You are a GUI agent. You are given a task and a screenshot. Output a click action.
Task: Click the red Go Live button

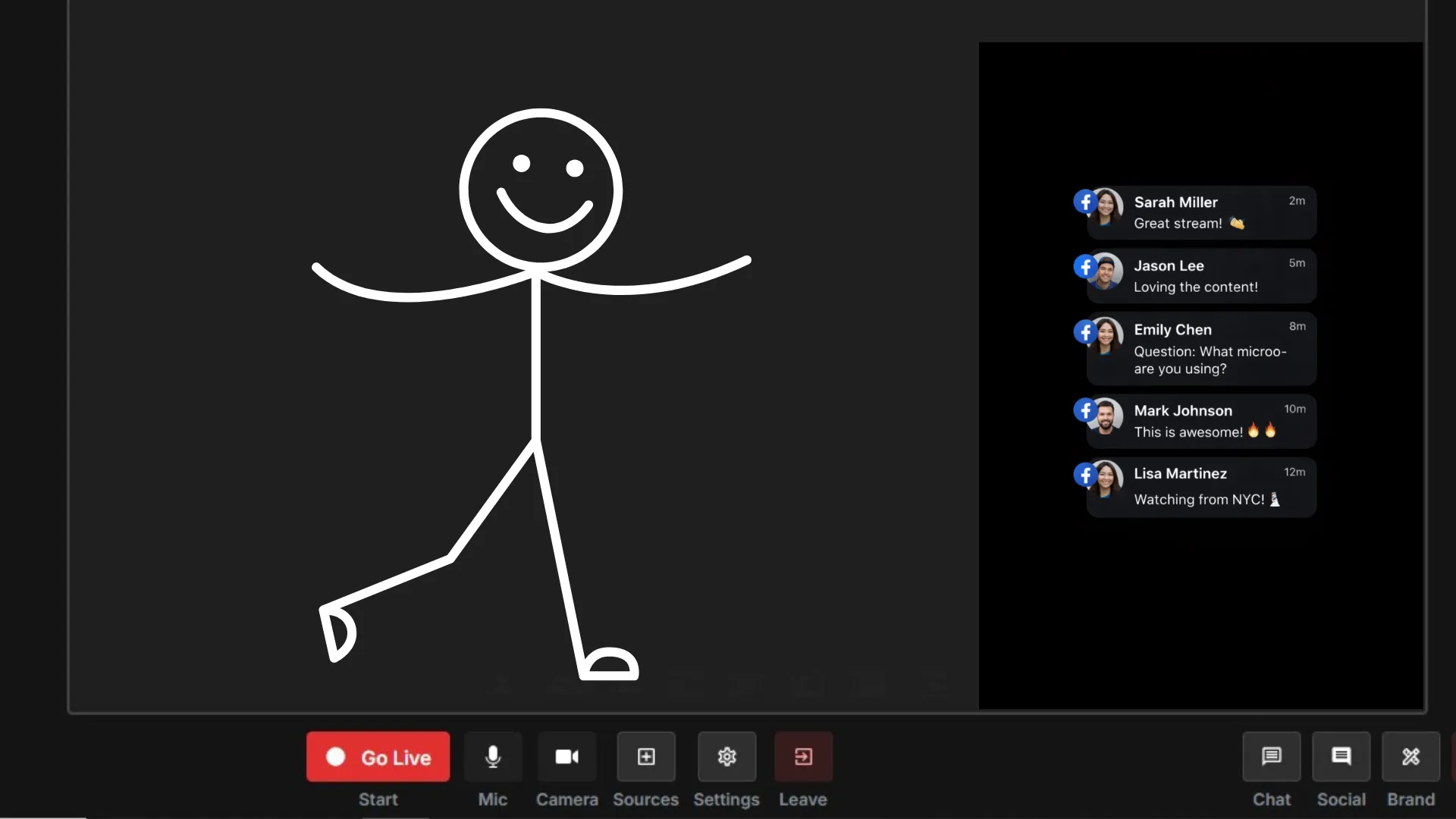coord(378,757)
